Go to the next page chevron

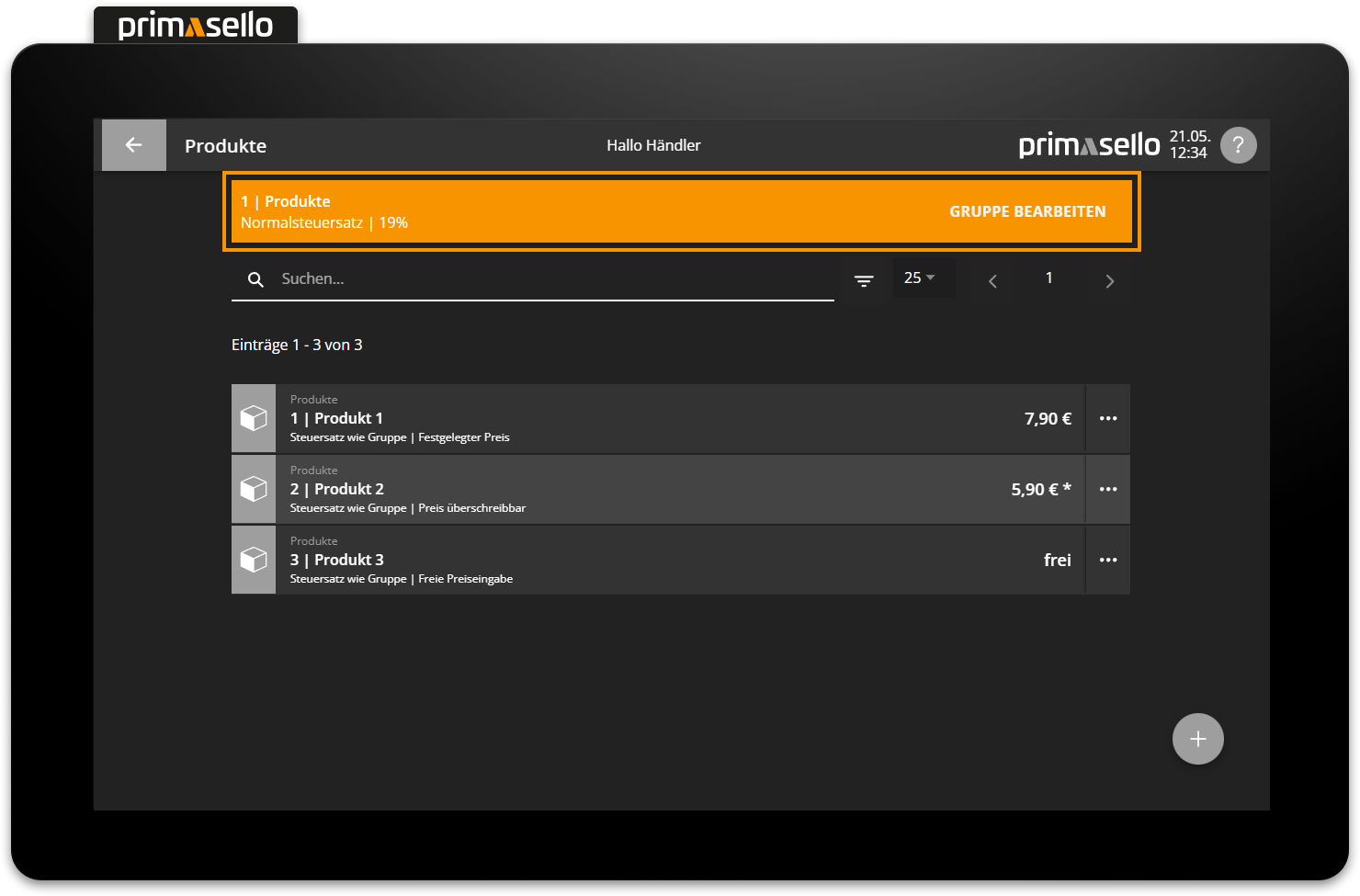(1109, 281)
